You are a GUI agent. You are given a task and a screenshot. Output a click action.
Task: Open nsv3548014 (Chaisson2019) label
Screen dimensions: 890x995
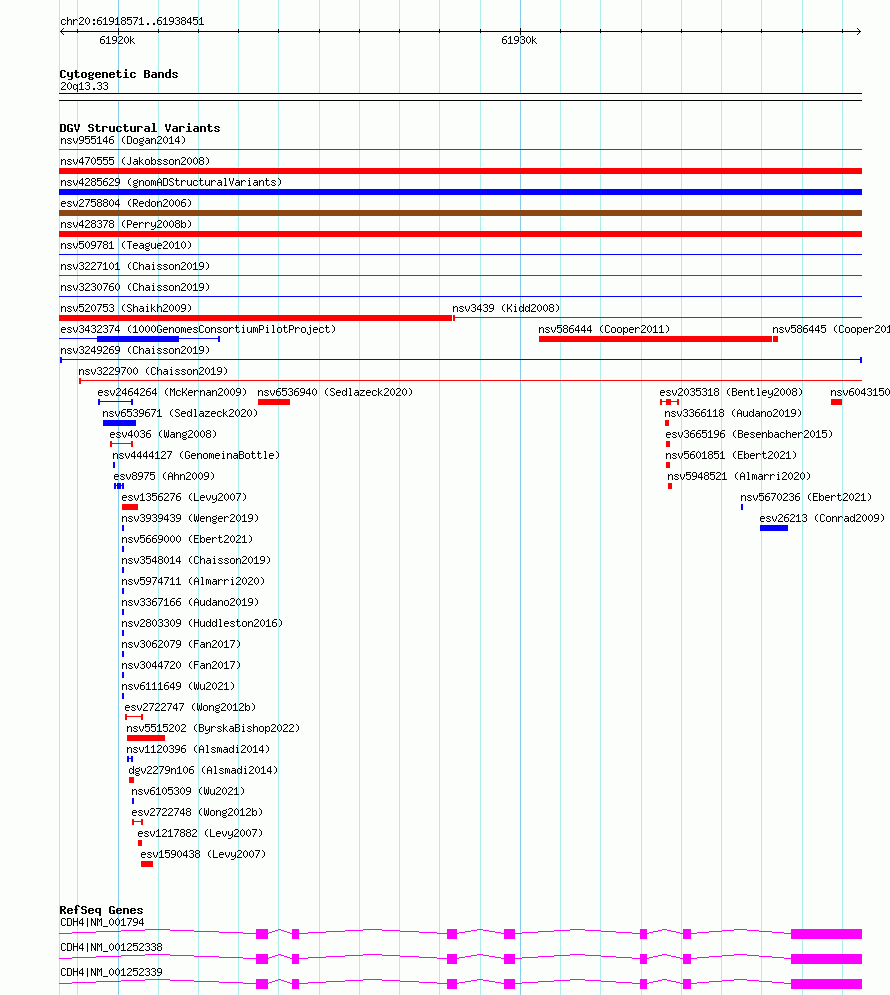click(195, 559)
